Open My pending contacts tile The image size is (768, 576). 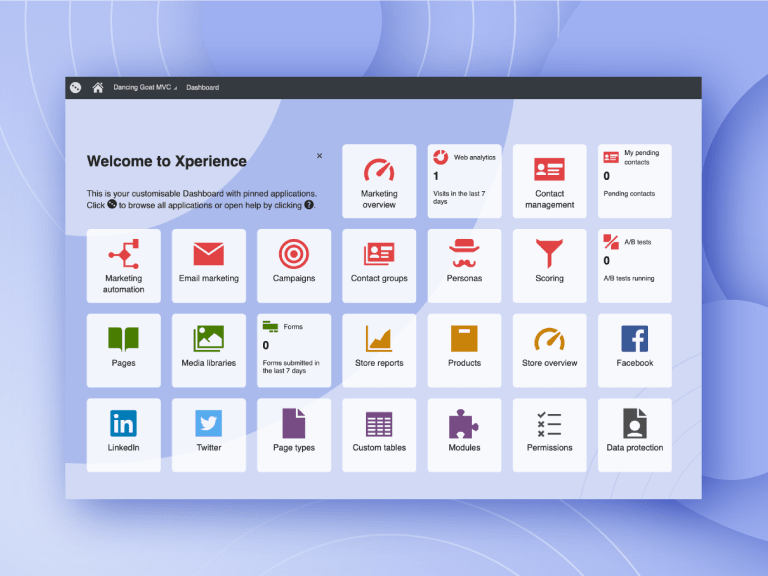click(635, 181)
